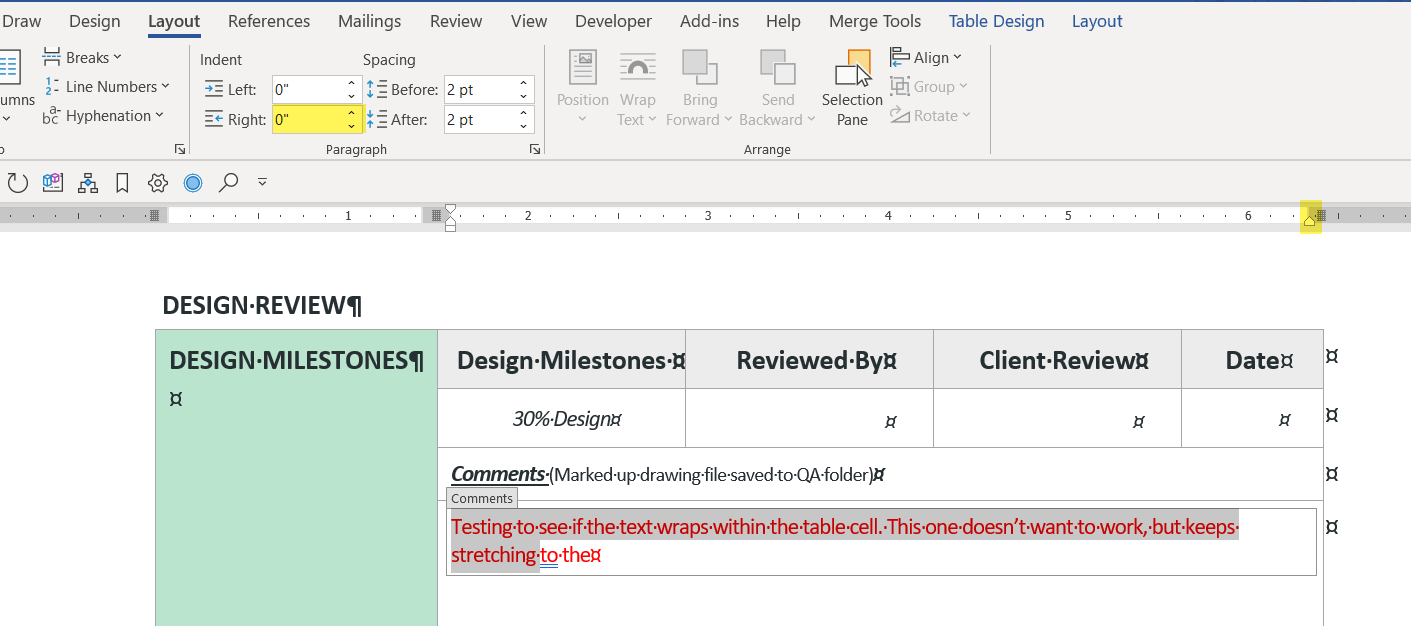Click the 30%·Design cell
1411x626 pixels.
pos(561,419)
